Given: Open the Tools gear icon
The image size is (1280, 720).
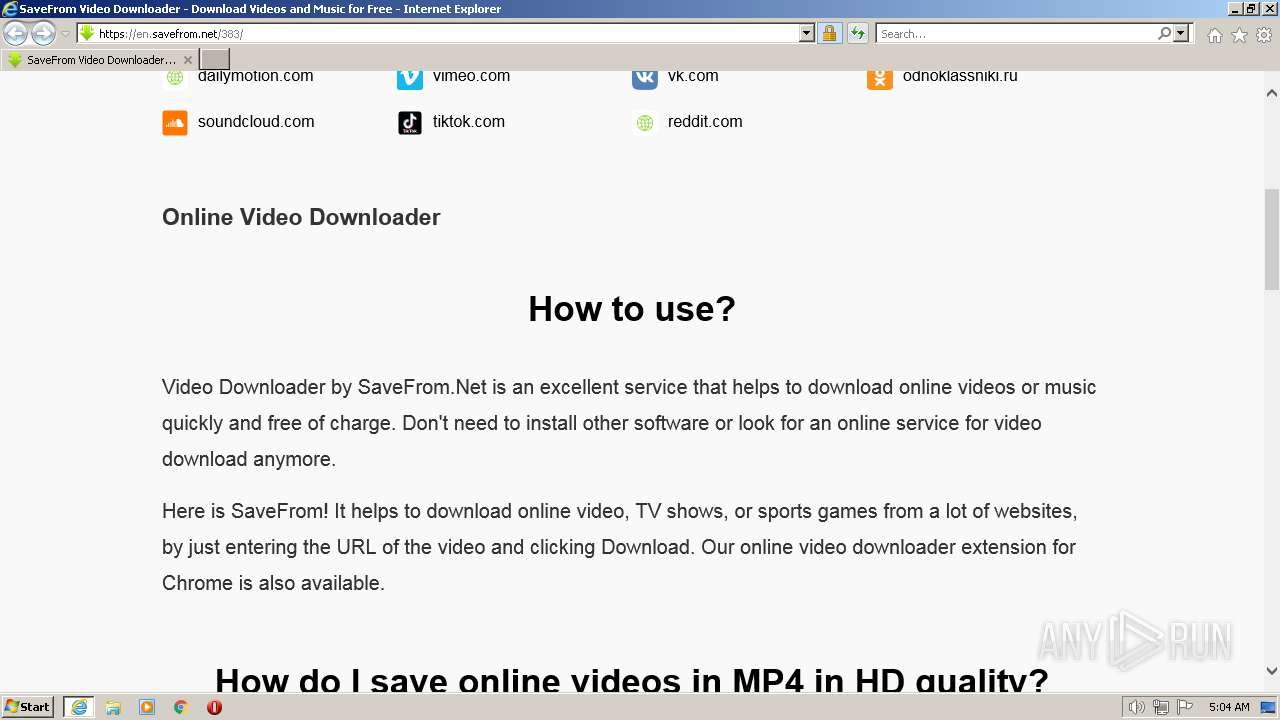Looking at the screenshot, I should 1264,35.
